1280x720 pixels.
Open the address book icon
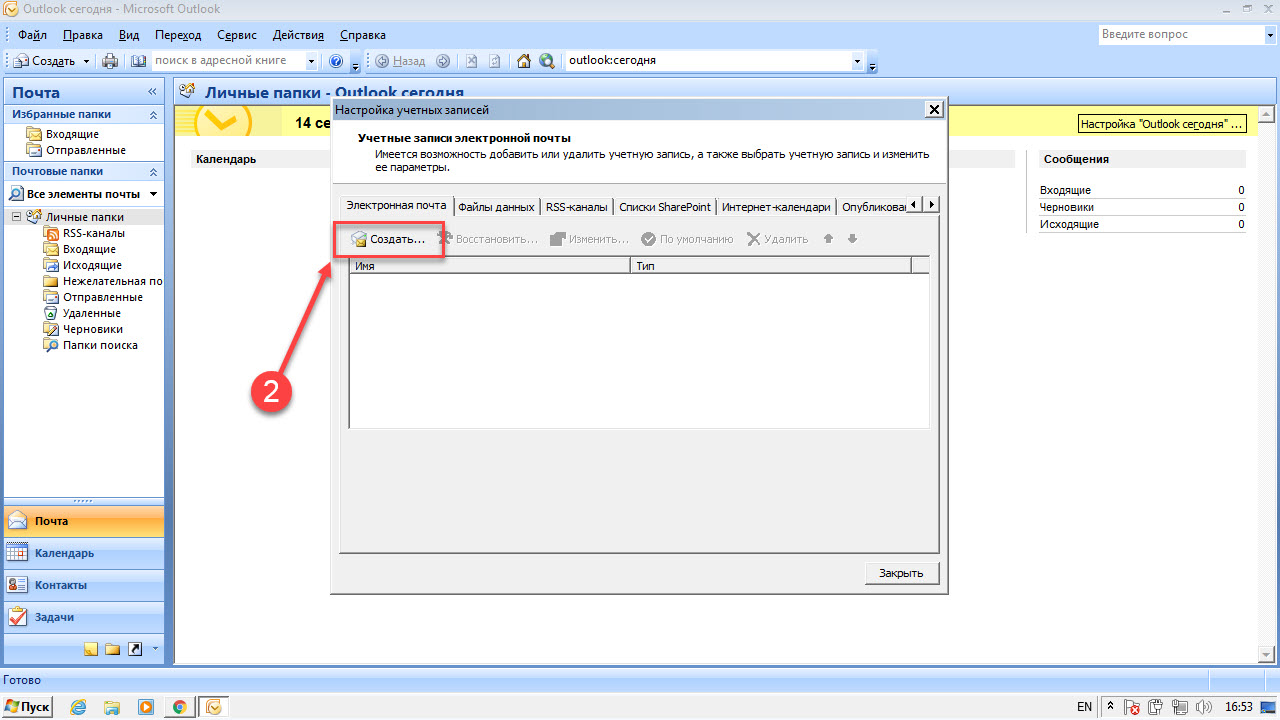pos(138,61)
